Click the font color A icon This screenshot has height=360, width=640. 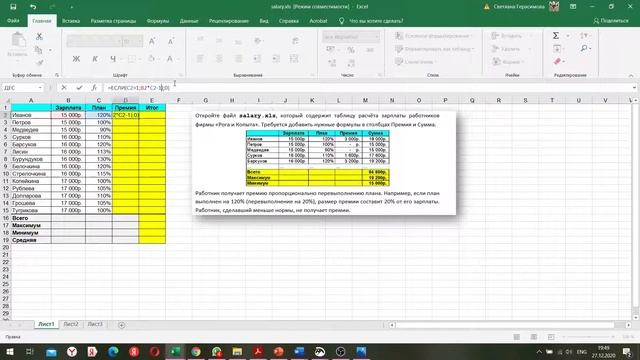170,59
